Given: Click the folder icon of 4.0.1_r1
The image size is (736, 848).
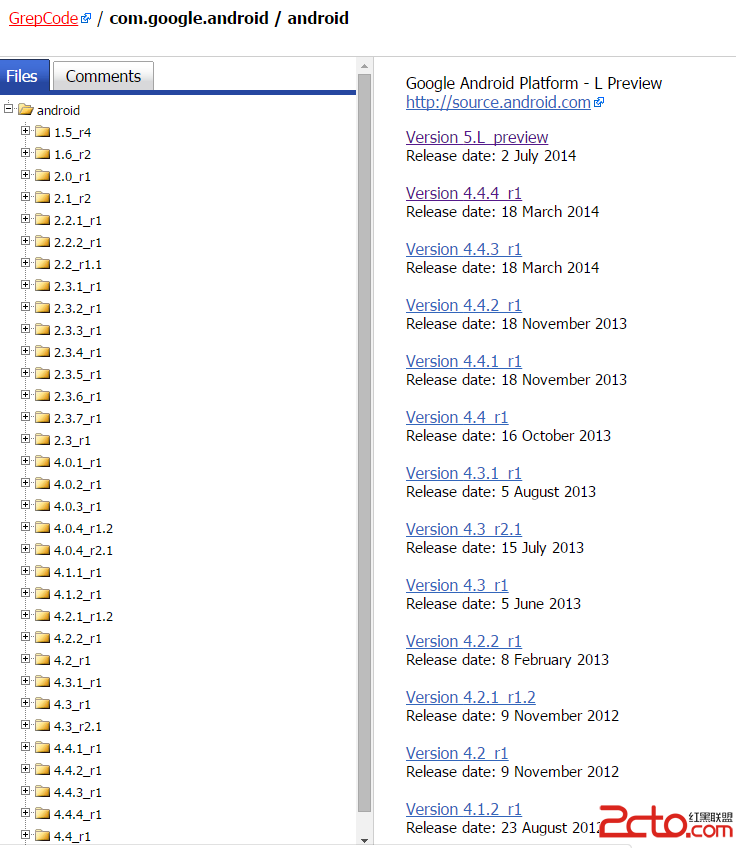Looking at the screenshot, I should click(42, 462).
